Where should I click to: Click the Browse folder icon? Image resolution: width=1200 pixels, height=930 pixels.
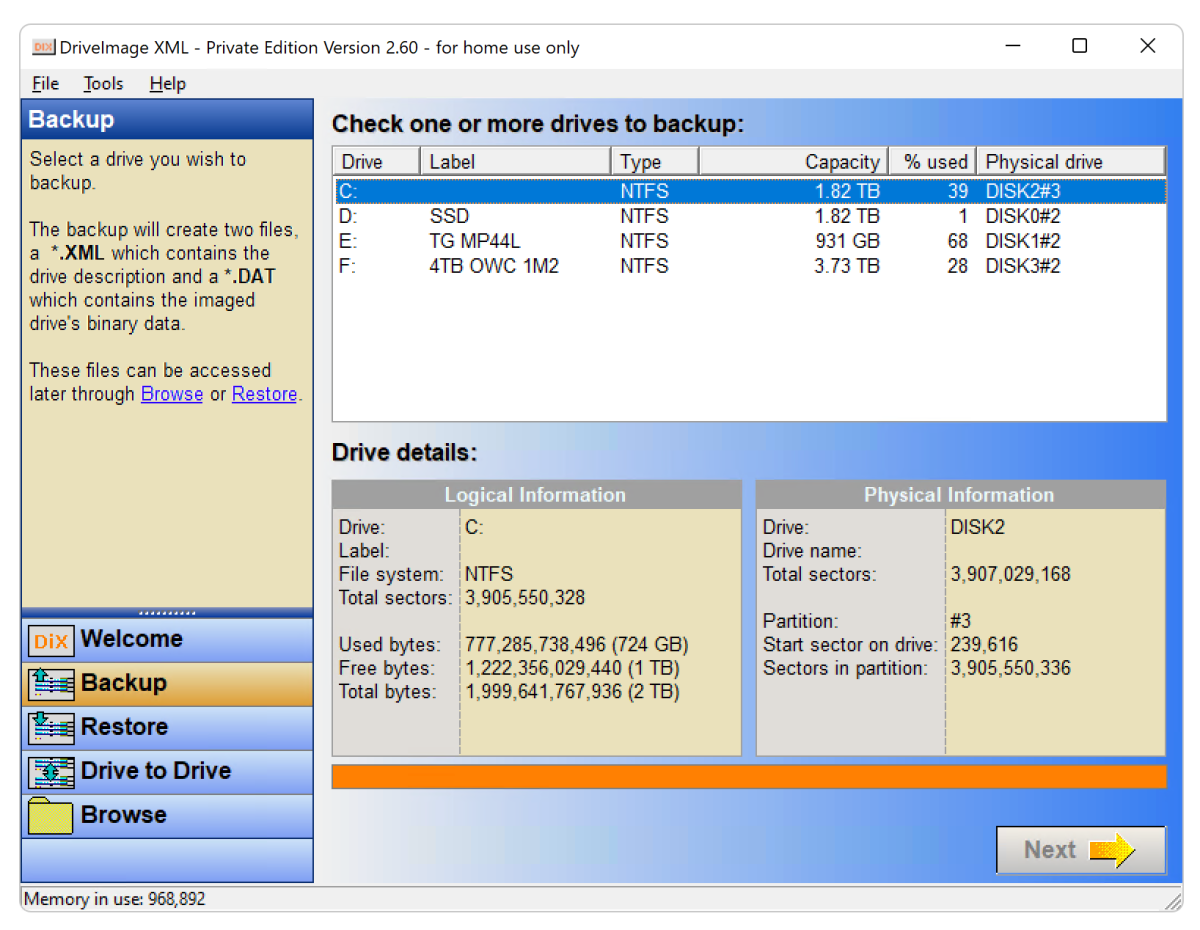(50, 816)
